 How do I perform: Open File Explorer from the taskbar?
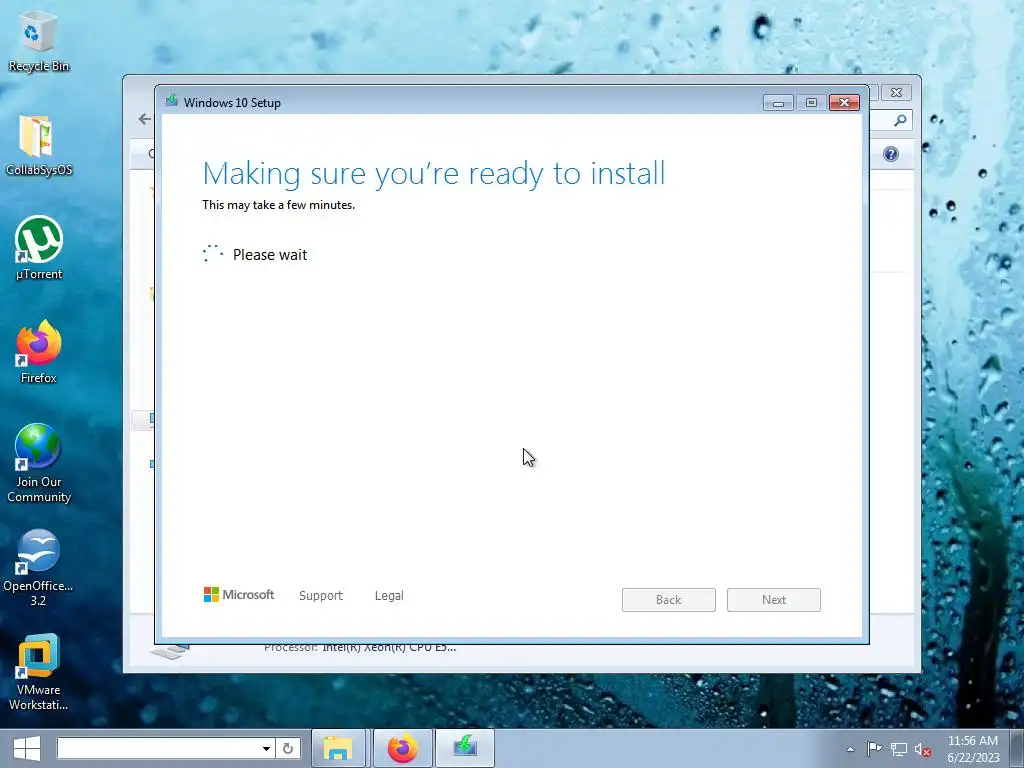[338, 748]
